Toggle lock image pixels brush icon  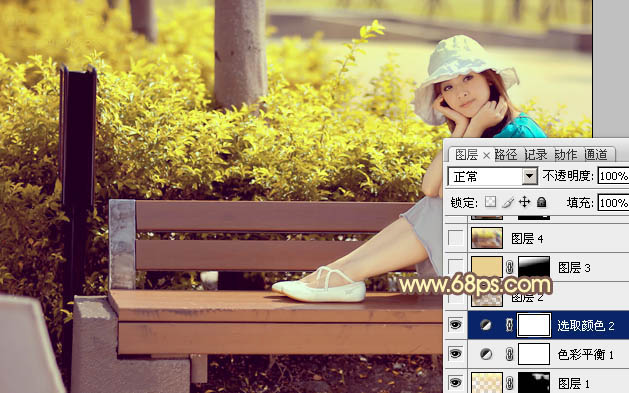(x=507, y=202)
